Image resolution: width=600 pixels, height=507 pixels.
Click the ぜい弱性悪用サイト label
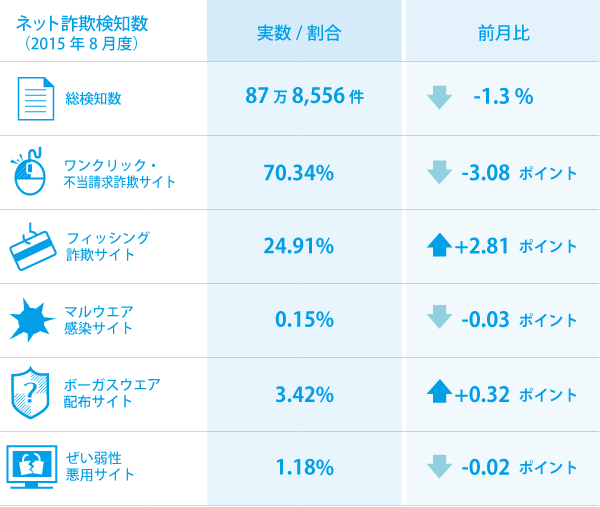(x=99, y=466)
